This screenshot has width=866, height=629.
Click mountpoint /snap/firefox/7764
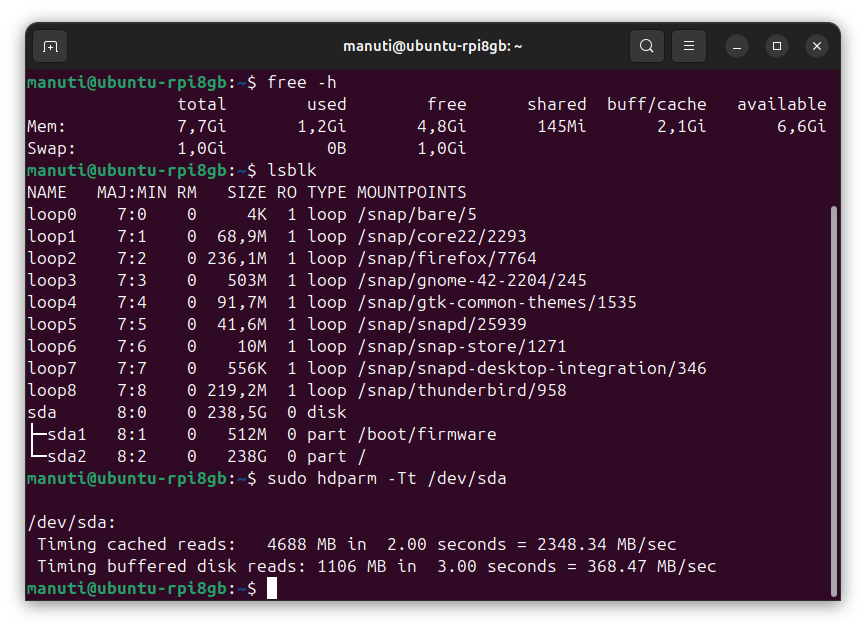[447, 259]
